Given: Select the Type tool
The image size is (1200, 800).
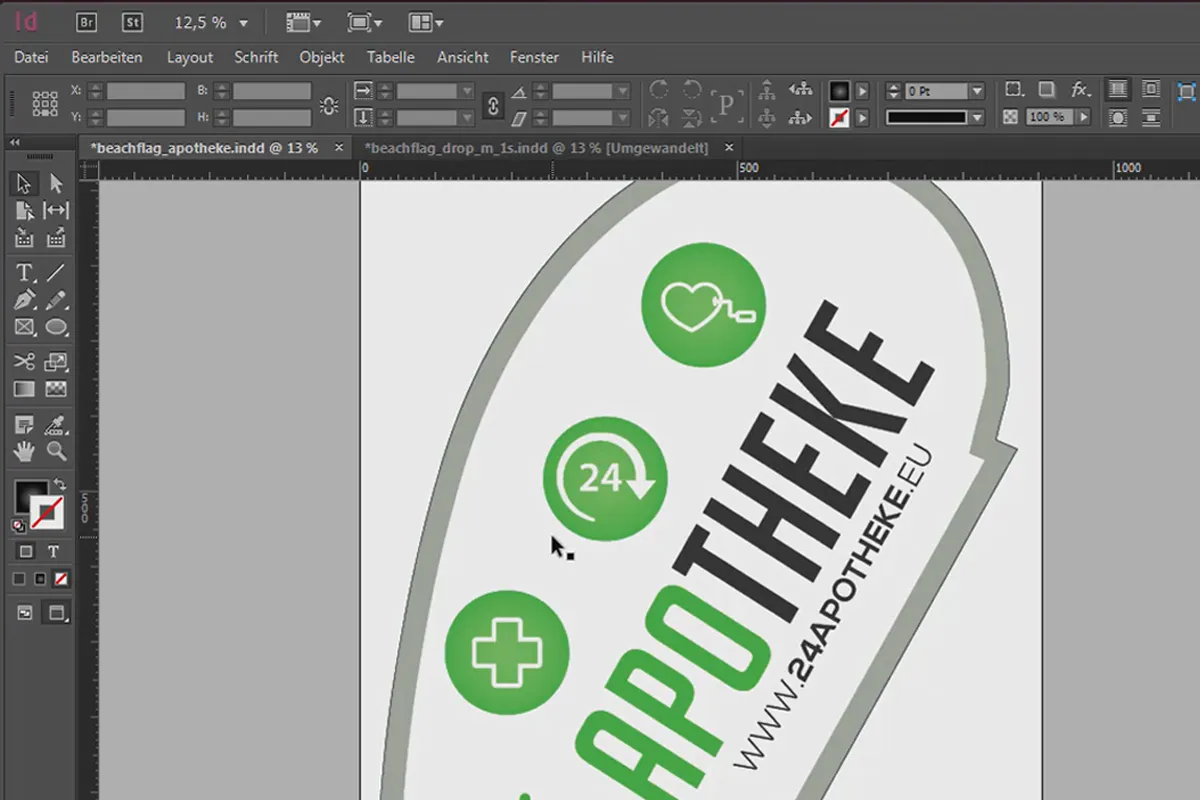Looking at the screenshot, I should [x=25, y=272].
